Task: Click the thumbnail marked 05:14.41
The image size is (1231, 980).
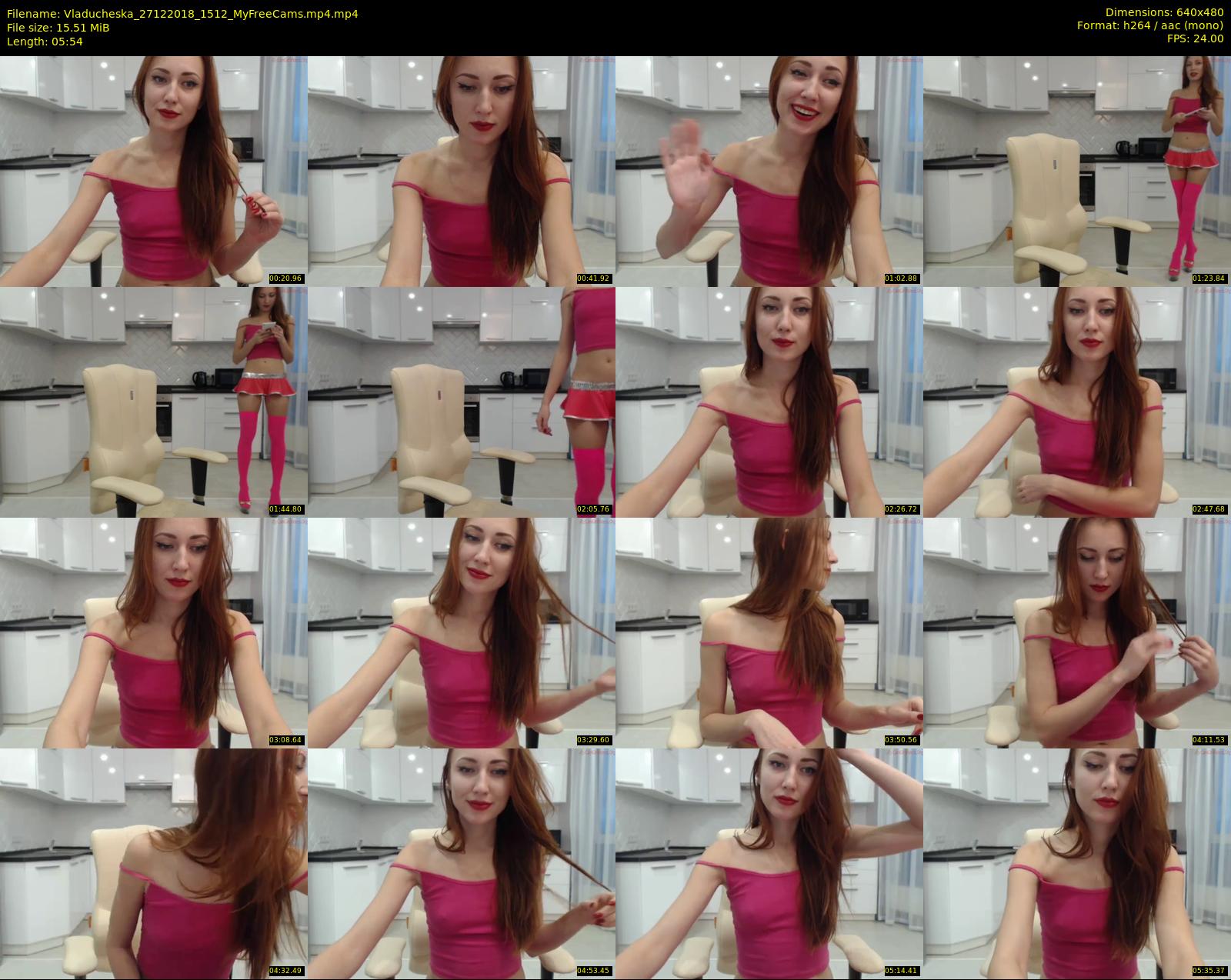Action: coord(769,863)
